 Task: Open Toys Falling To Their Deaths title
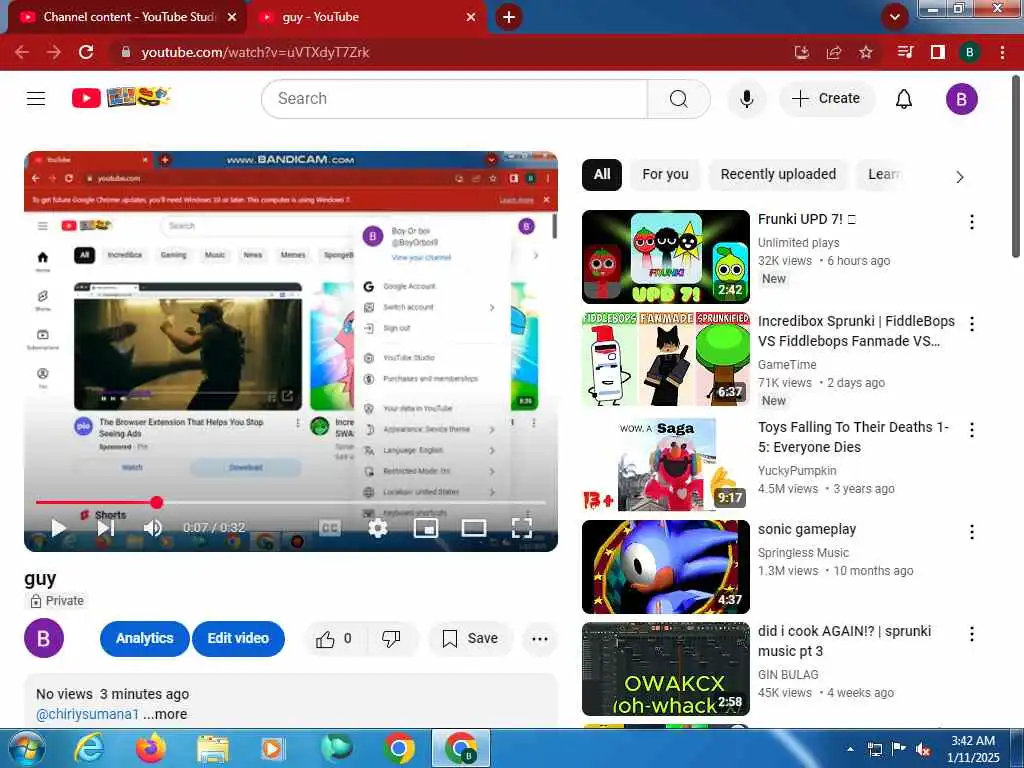(x=853, y=437)
